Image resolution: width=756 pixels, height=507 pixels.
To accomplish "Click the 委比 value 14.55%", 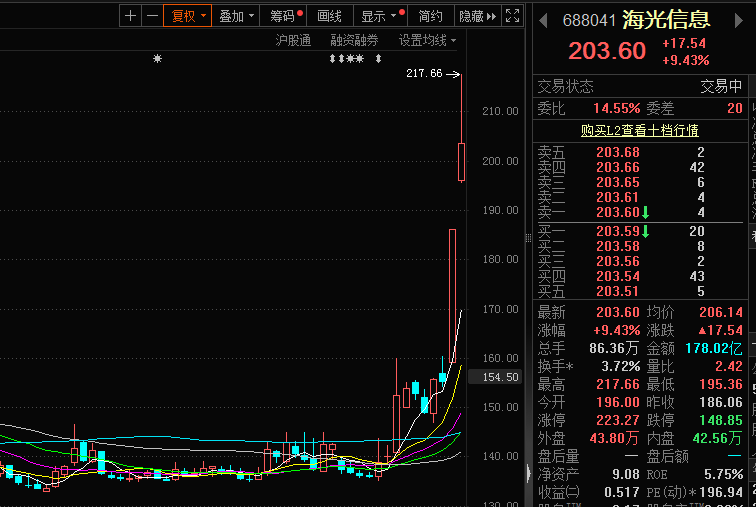I will pos(617,108).
